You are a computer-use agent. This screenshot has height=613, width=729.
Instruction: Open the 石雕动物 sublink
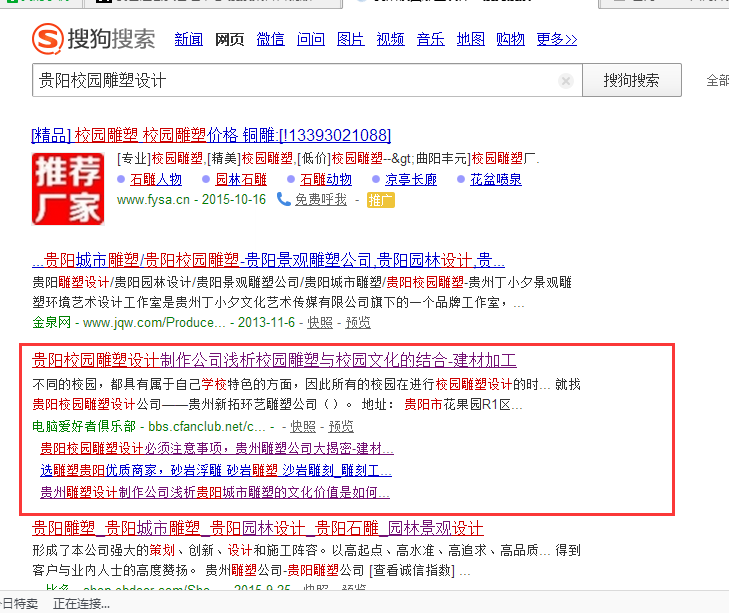pyautogui.click(x=326, y=180)
